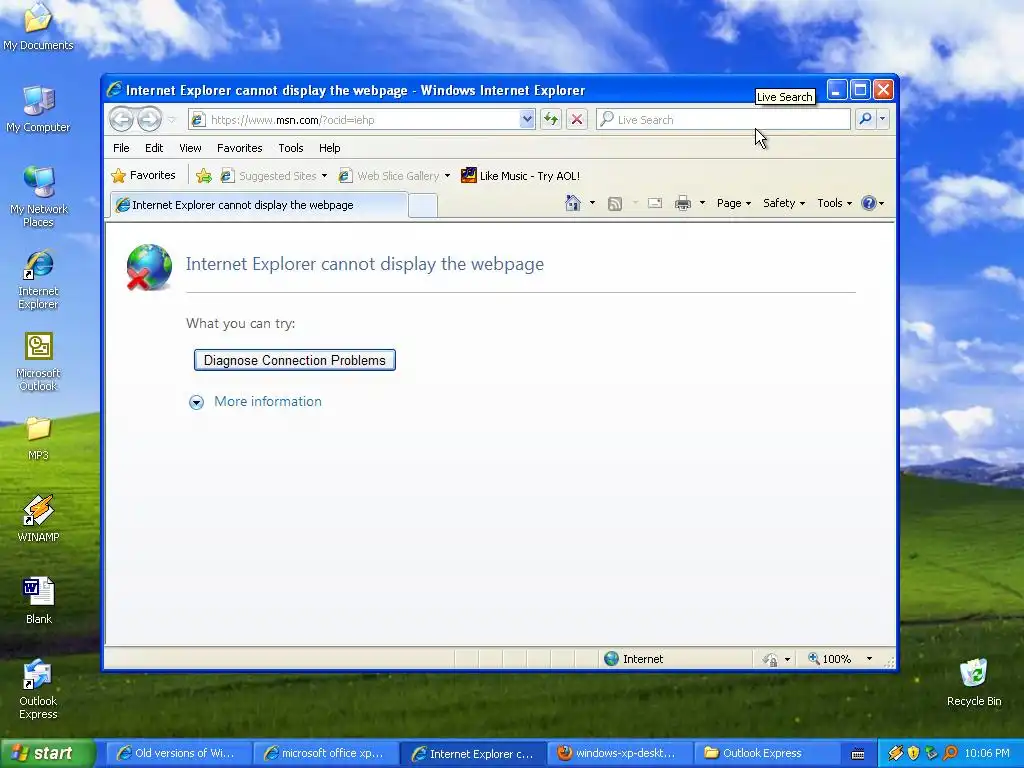Switch to Old versions of Wi... taskbar window
The width and height of the screenshot is (1024, 768).
click(x=178, y=753)
